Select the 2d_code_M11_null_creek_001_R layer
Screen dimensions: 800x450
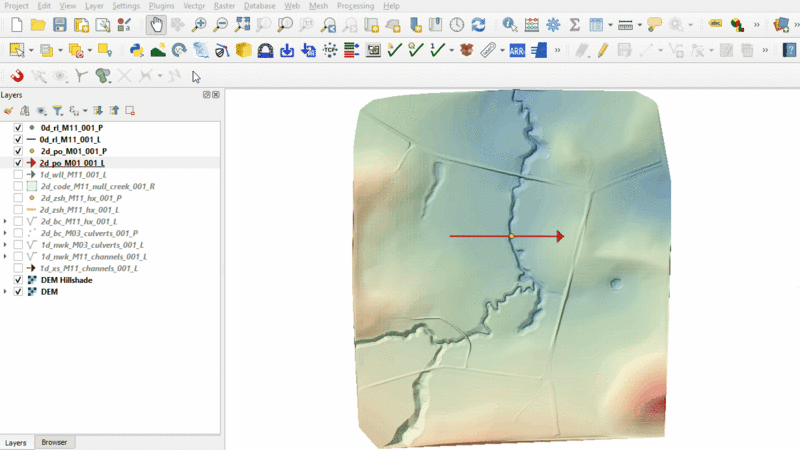click(x=97, y=186)
